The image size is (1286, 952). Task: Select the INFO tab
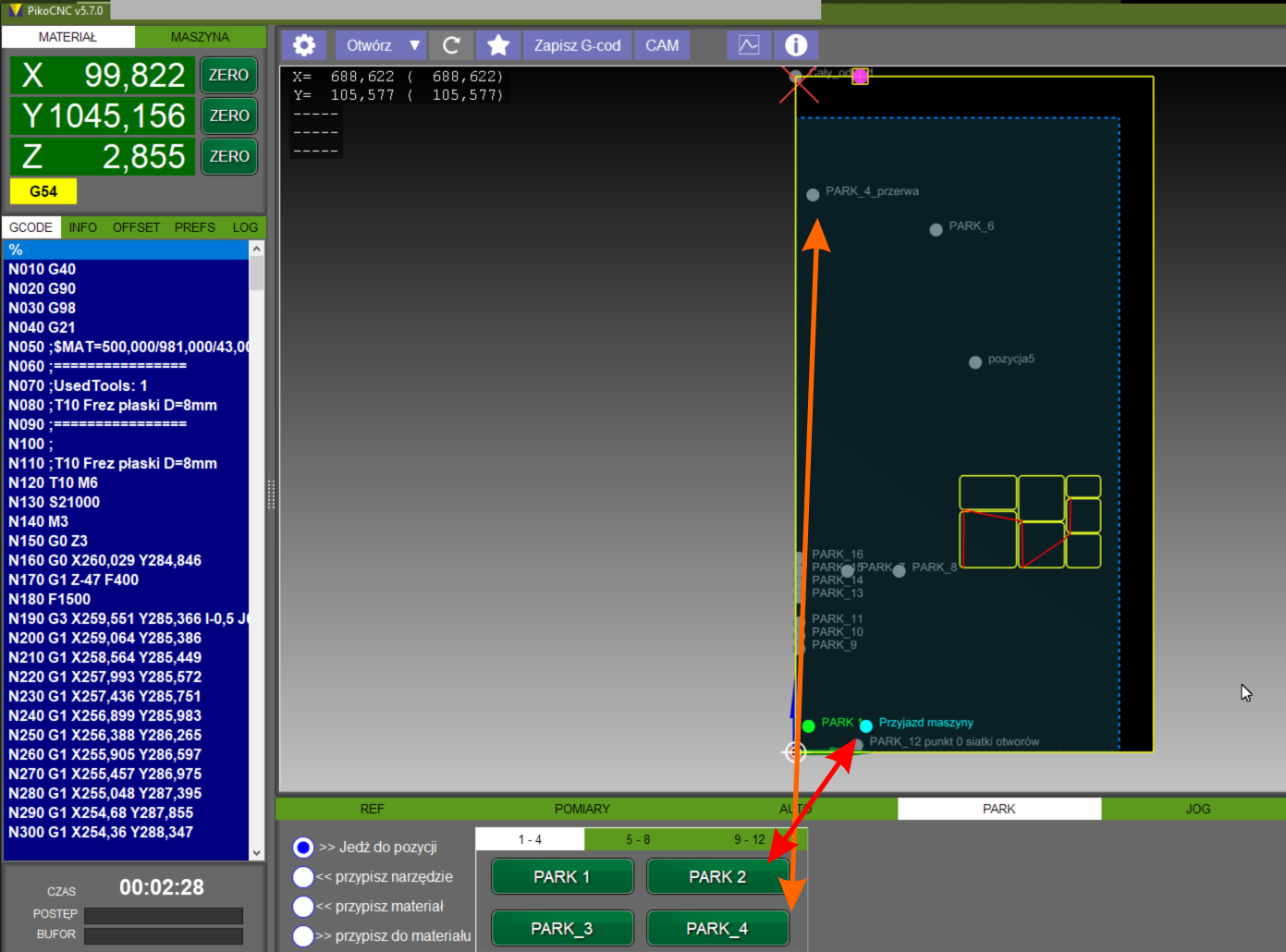(x=83, y=227)
